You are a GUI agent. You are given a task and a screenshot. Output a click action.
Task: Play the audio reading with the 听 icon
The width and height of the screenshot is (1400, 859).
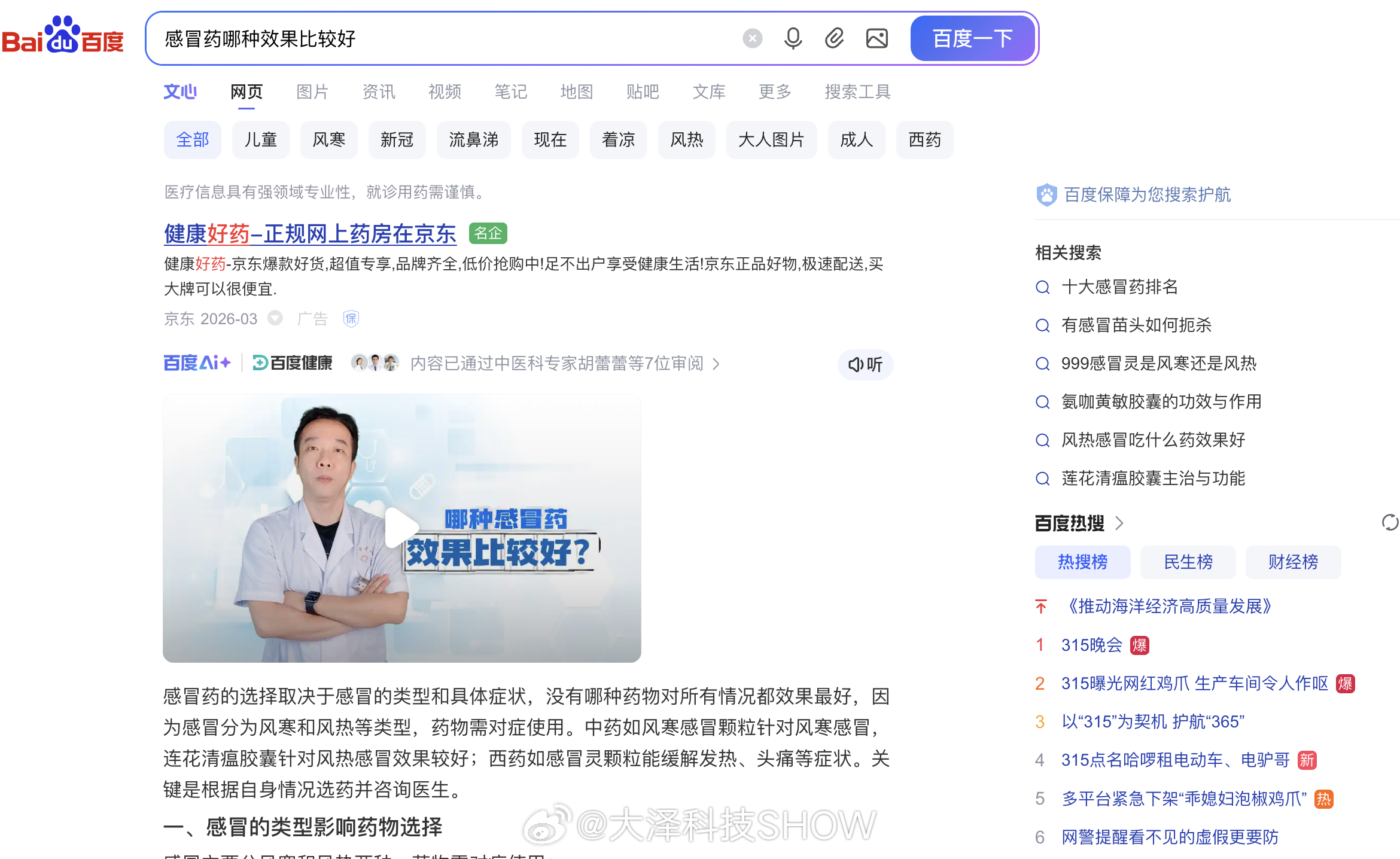(865, 364)
